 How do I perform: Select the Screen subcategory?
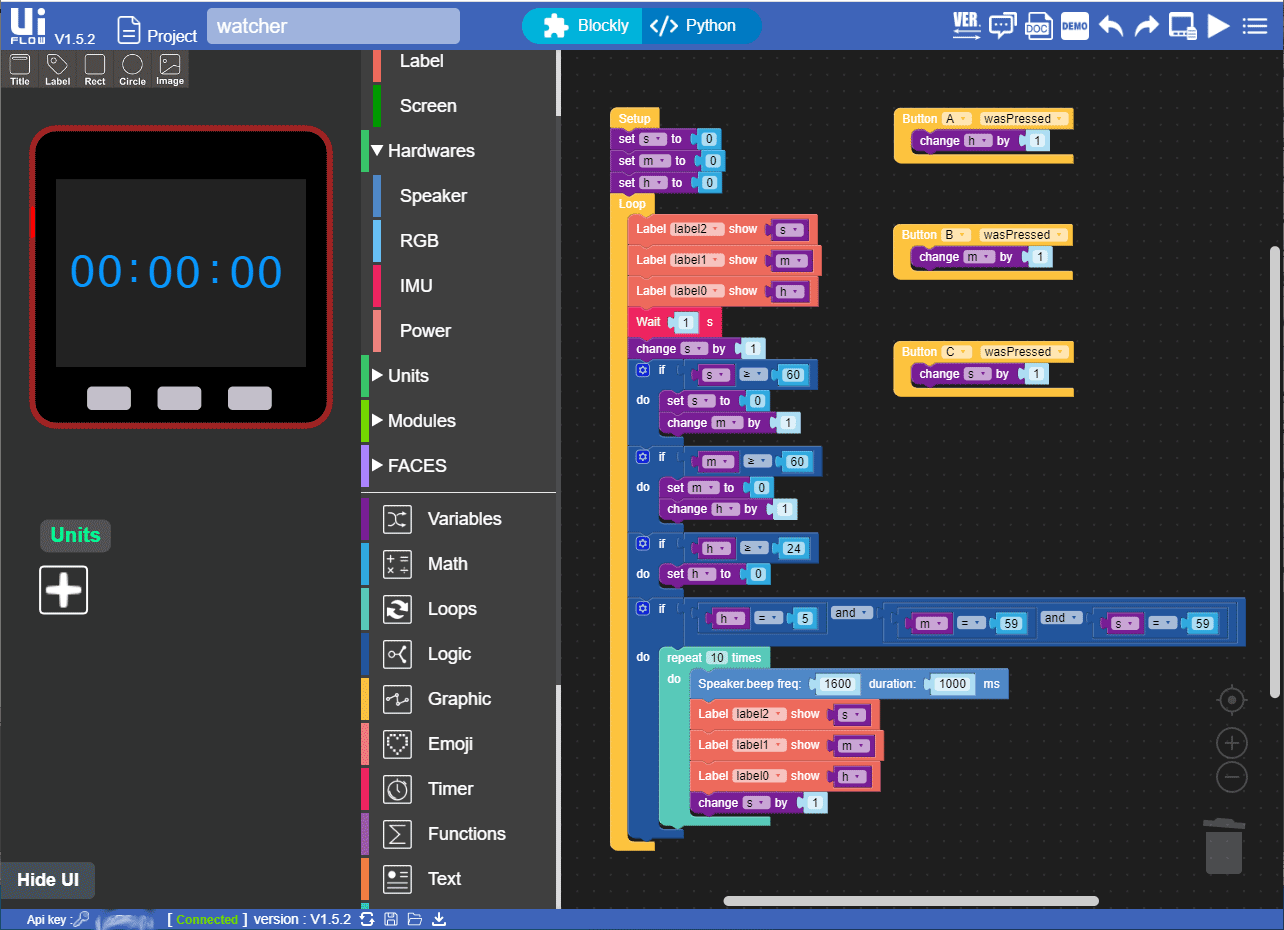[428, 105]
